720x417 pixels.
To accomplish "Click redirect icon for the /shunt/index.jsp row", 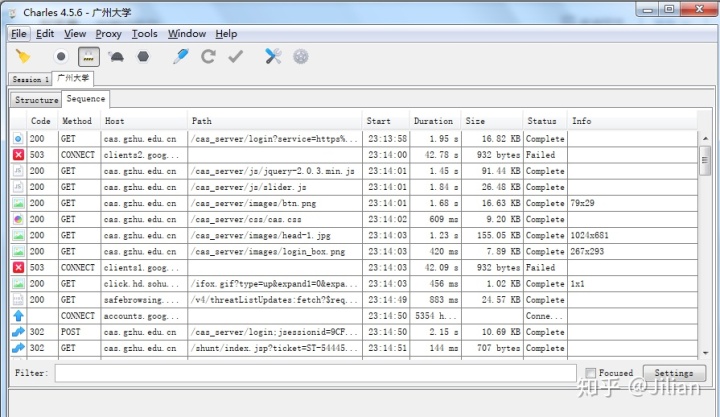I will pos(18,348).
